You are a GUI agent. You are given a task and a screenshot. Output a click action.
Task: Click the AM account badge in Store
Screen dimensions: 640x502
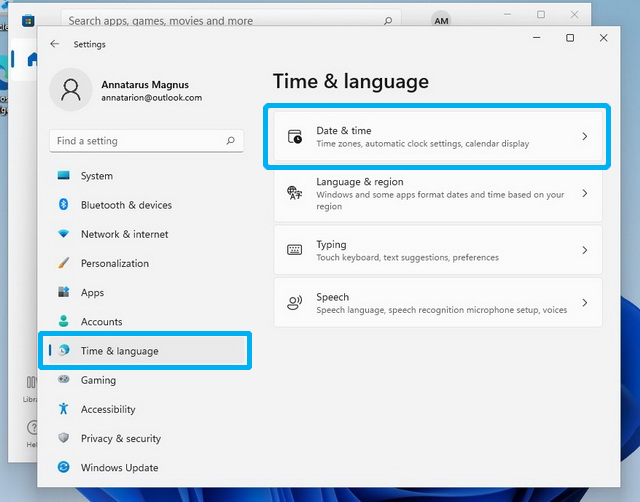[x=441, y=20]
